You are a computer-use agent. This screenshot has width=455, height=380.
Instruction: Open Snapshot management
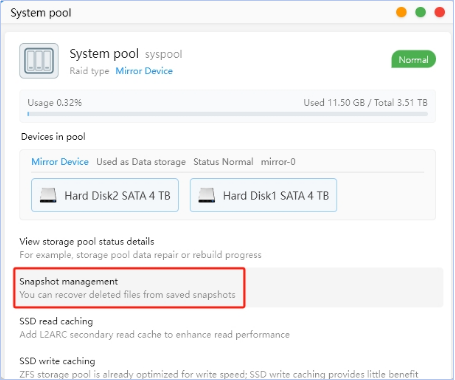click(129, 288)
